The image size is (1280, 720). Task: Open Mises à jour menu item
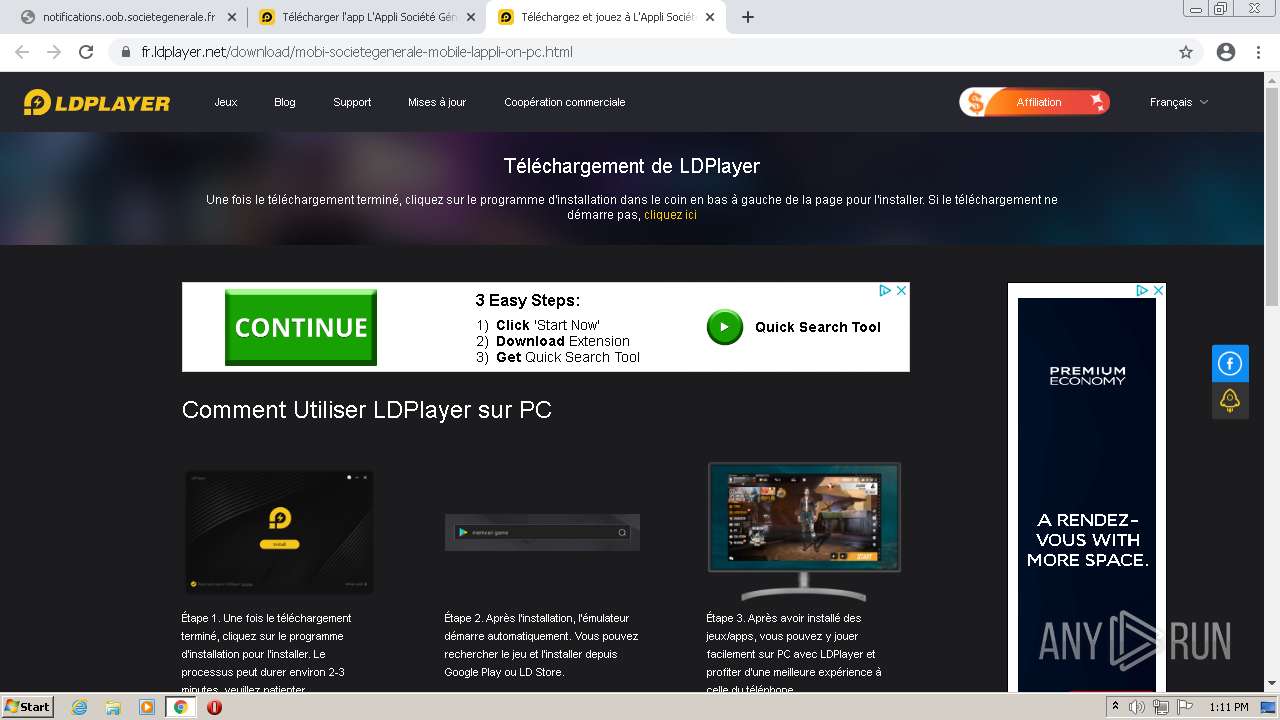[x=437, y=102]
